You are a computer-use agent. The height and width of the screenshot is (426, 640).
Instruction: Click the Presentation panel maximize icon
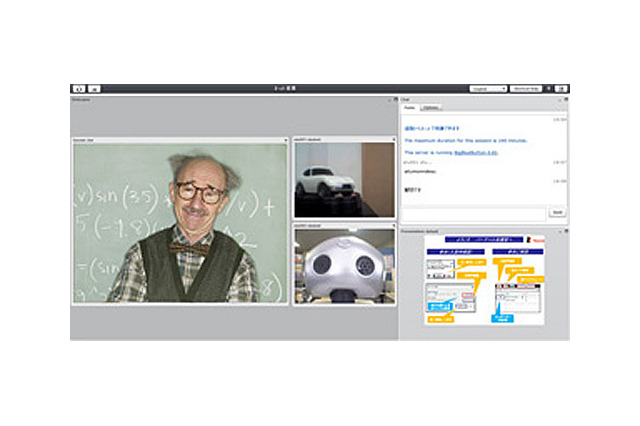(565, 230)
